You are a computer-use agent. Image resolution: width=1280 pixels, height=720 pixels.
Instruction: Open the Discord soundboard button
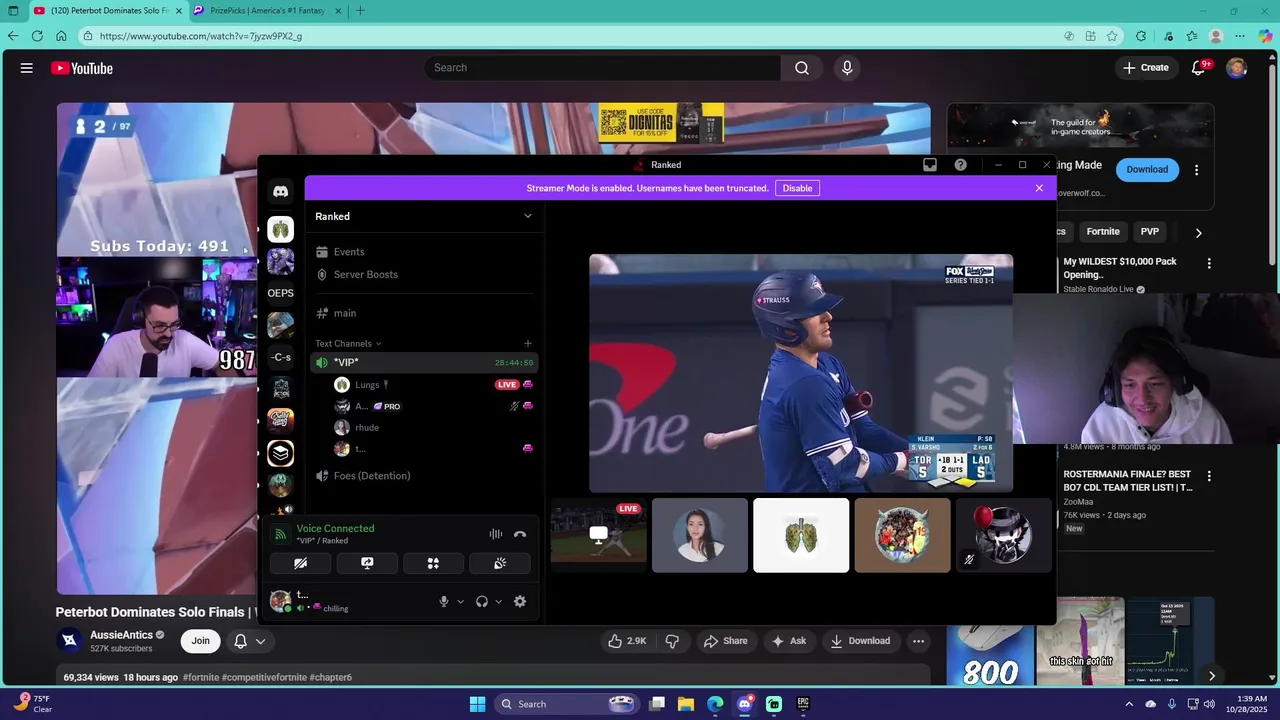pyautogui.click(x=500, y=563)
